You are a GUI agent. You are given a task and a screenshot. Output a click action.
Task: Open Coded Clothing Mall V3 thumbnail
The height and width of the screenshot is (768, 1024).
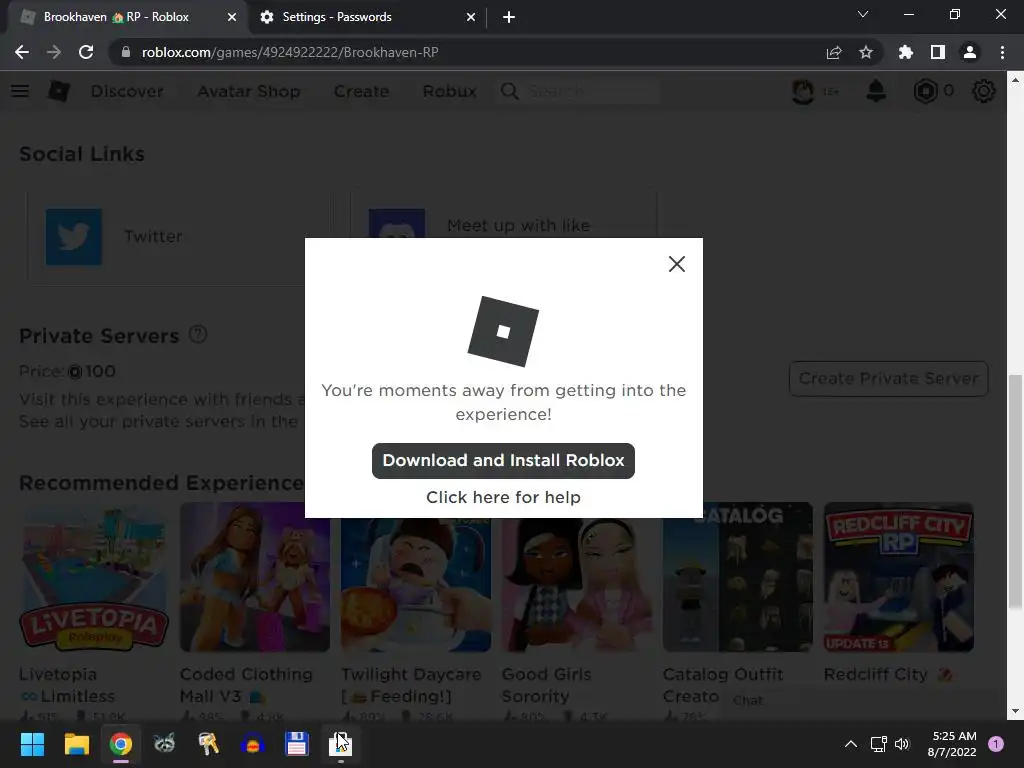pos(255,577)
